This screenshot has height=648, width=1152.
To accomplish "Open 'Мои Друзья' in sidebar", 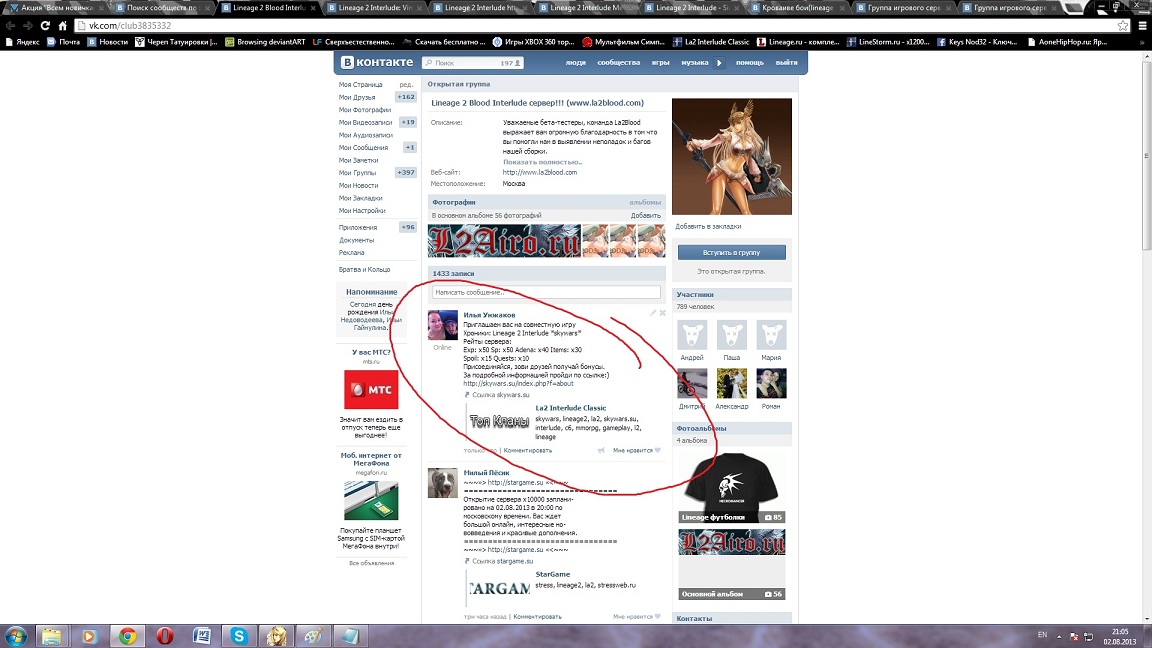I will pyautogui.click(x=357, y=97).
